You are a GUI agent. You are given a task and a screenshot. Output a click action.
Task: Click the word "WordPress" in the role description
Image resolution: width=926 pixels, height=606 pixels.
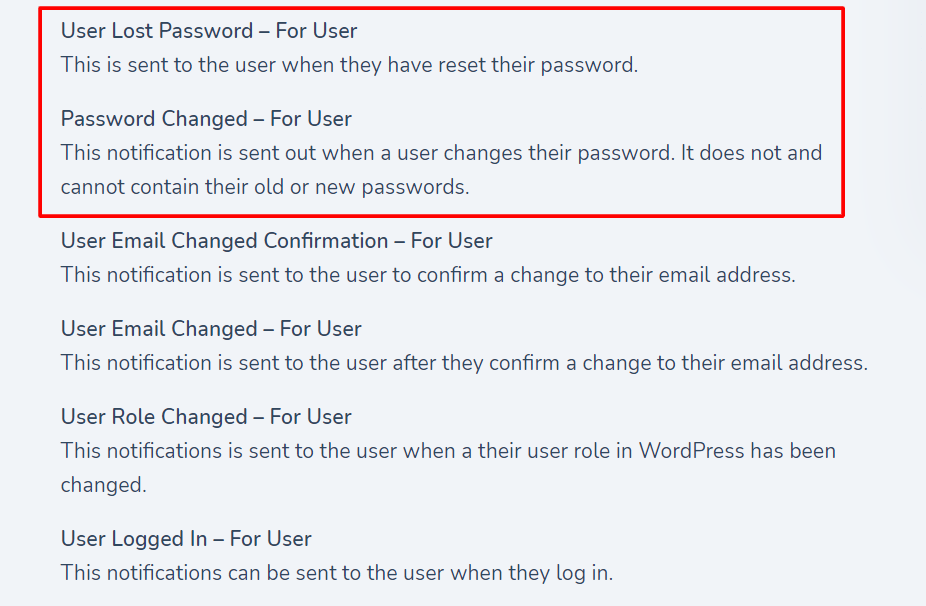[692, 451]
